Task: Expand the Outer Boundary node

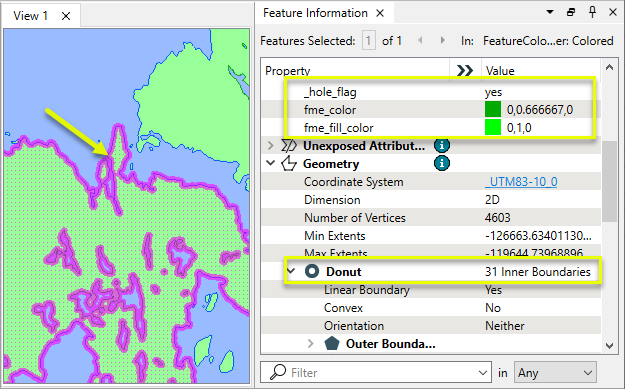Action: (311, 343)
